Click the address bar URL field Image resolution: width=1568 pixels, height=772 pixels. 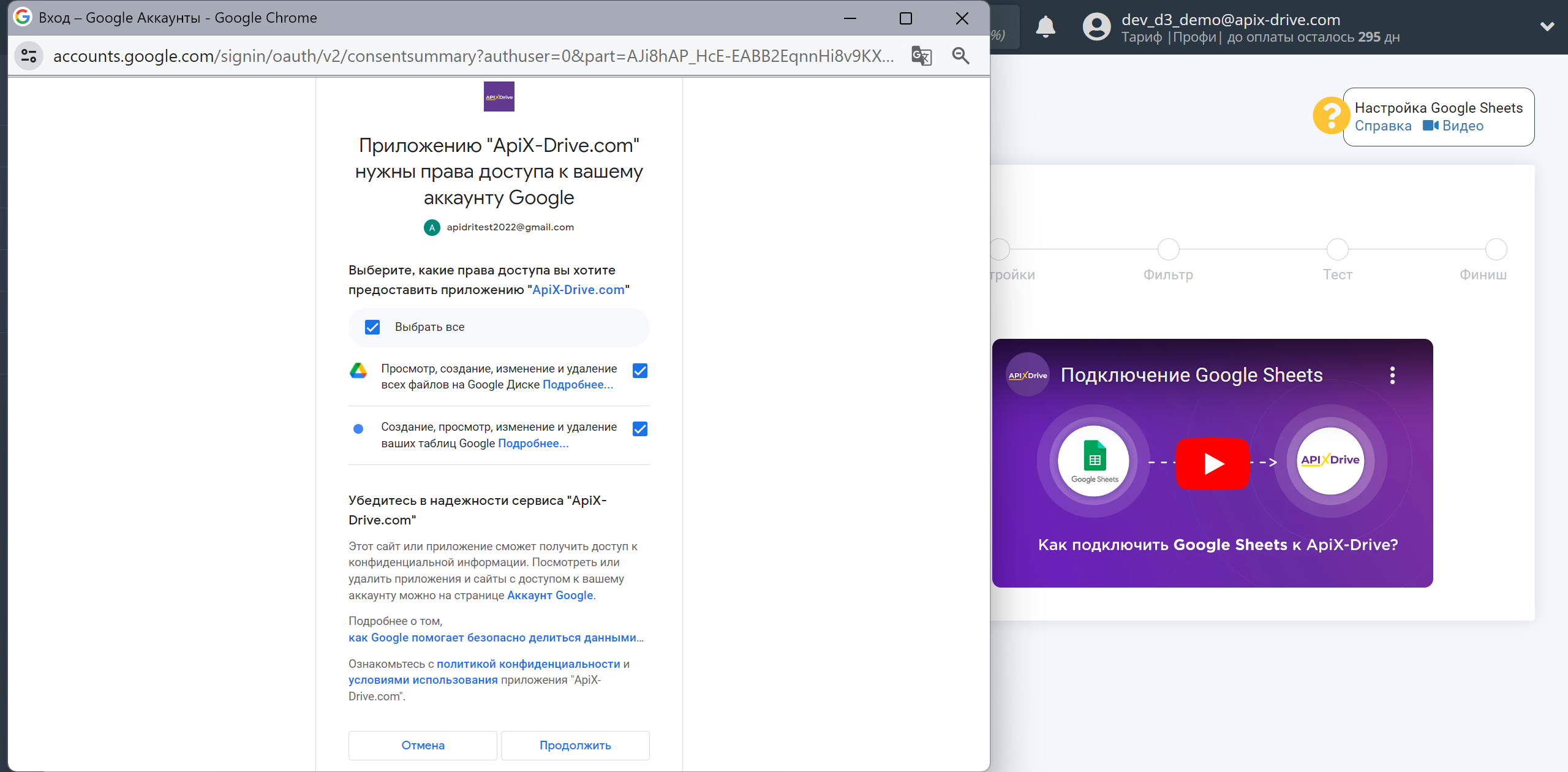pyautogui.click(x=473, y=56)
